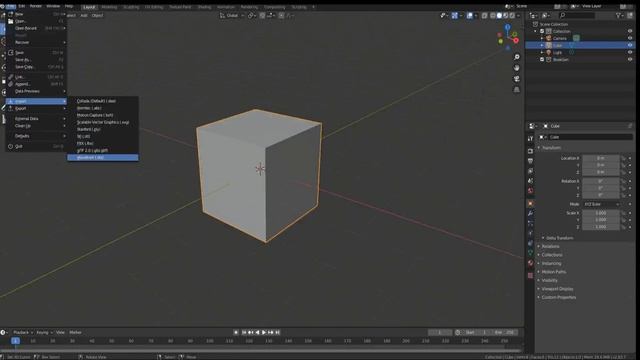The width and height of the screenshot is (640, 360).
Task: Open the Export submenu in File menu
Action: click(x=36, y=109)
